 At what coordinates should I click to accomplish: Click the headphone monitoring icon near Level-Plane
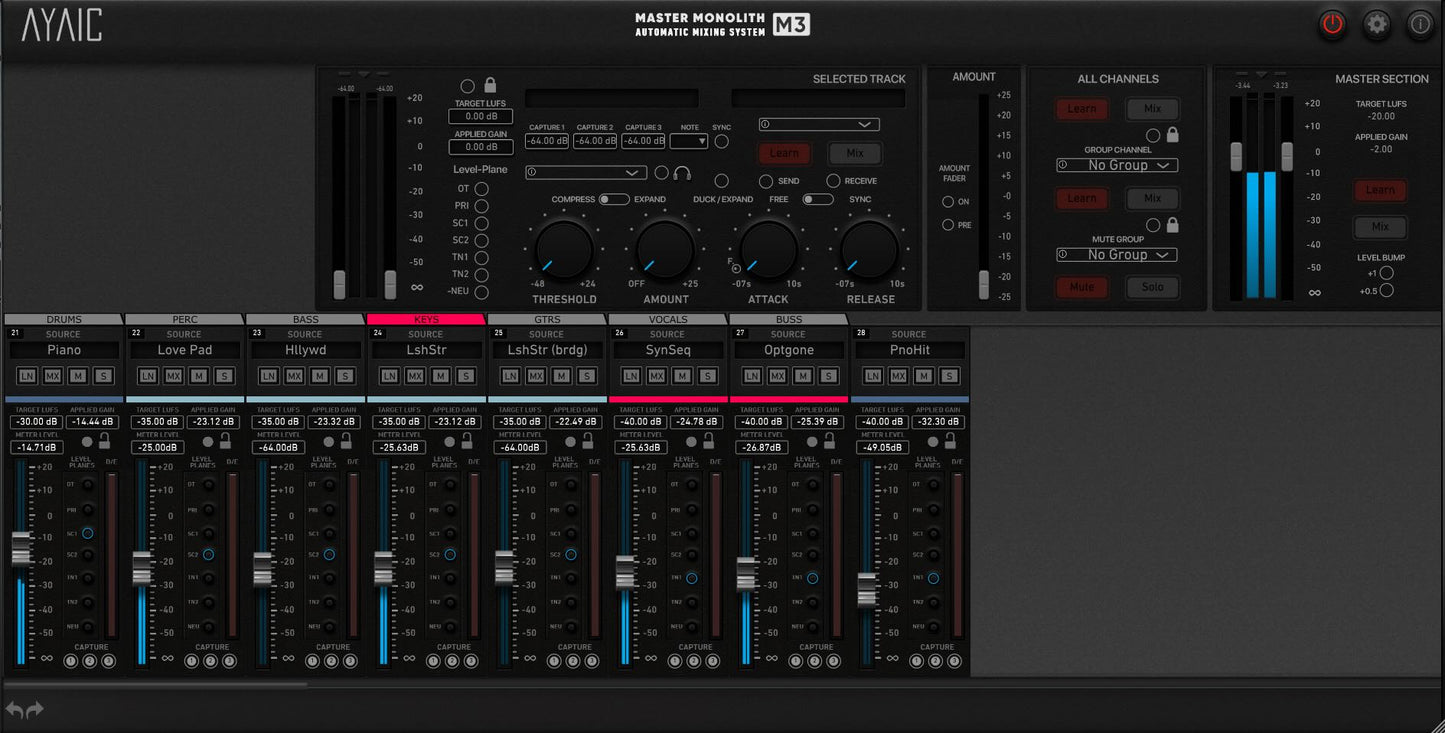682,173
